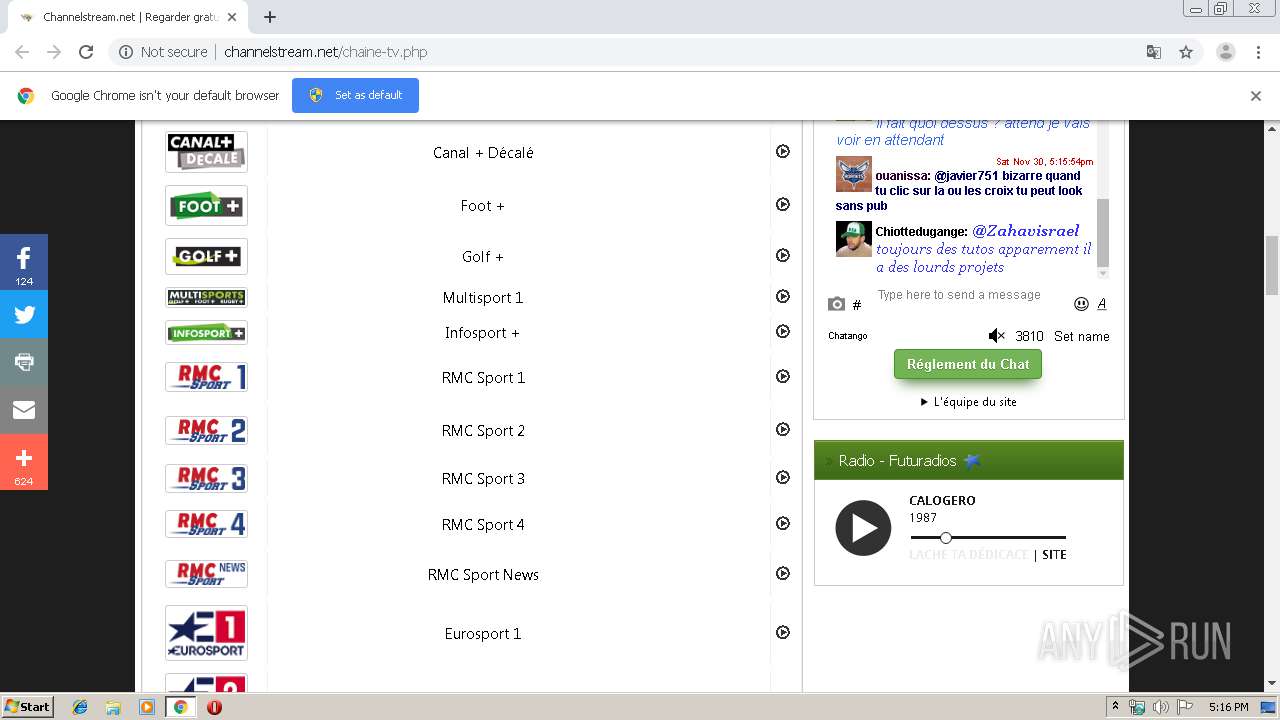Play the RMC Sport 1 stream icon
The height and width of the screenshot is (720, 1280).
(x=783, y=376)
